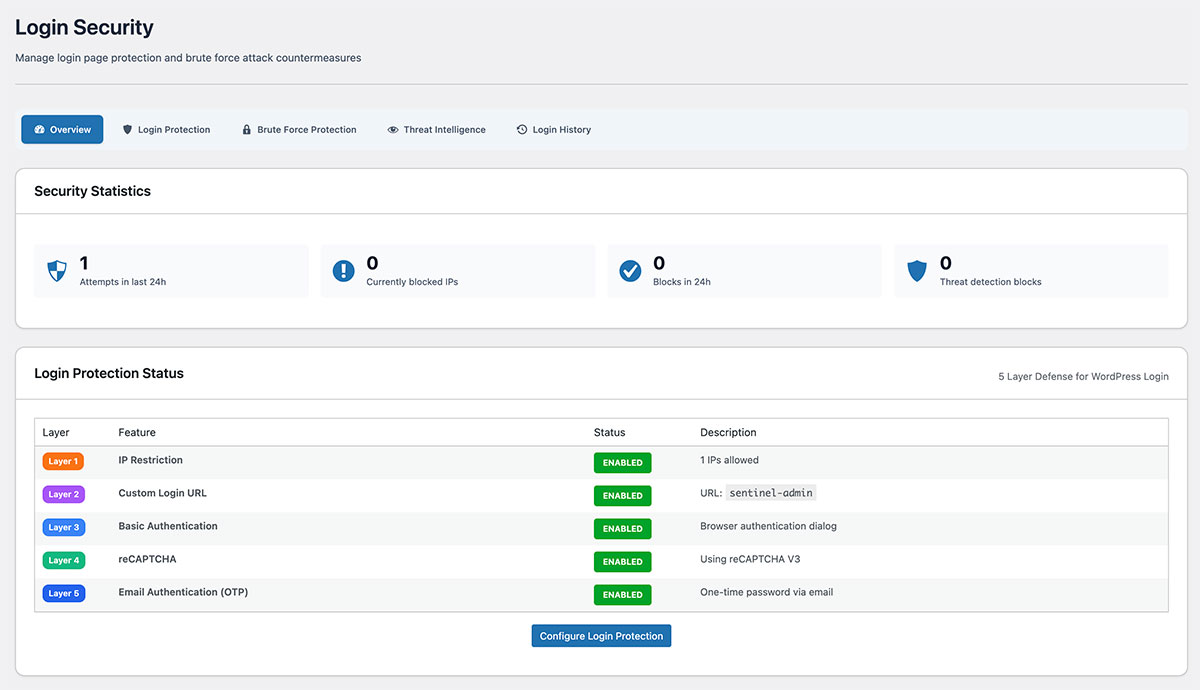The height and width of the screenshot is (690, 1200).
Task: Click the Login Protection Status heading
Action: pyautogui.click(x=109, y=373)
